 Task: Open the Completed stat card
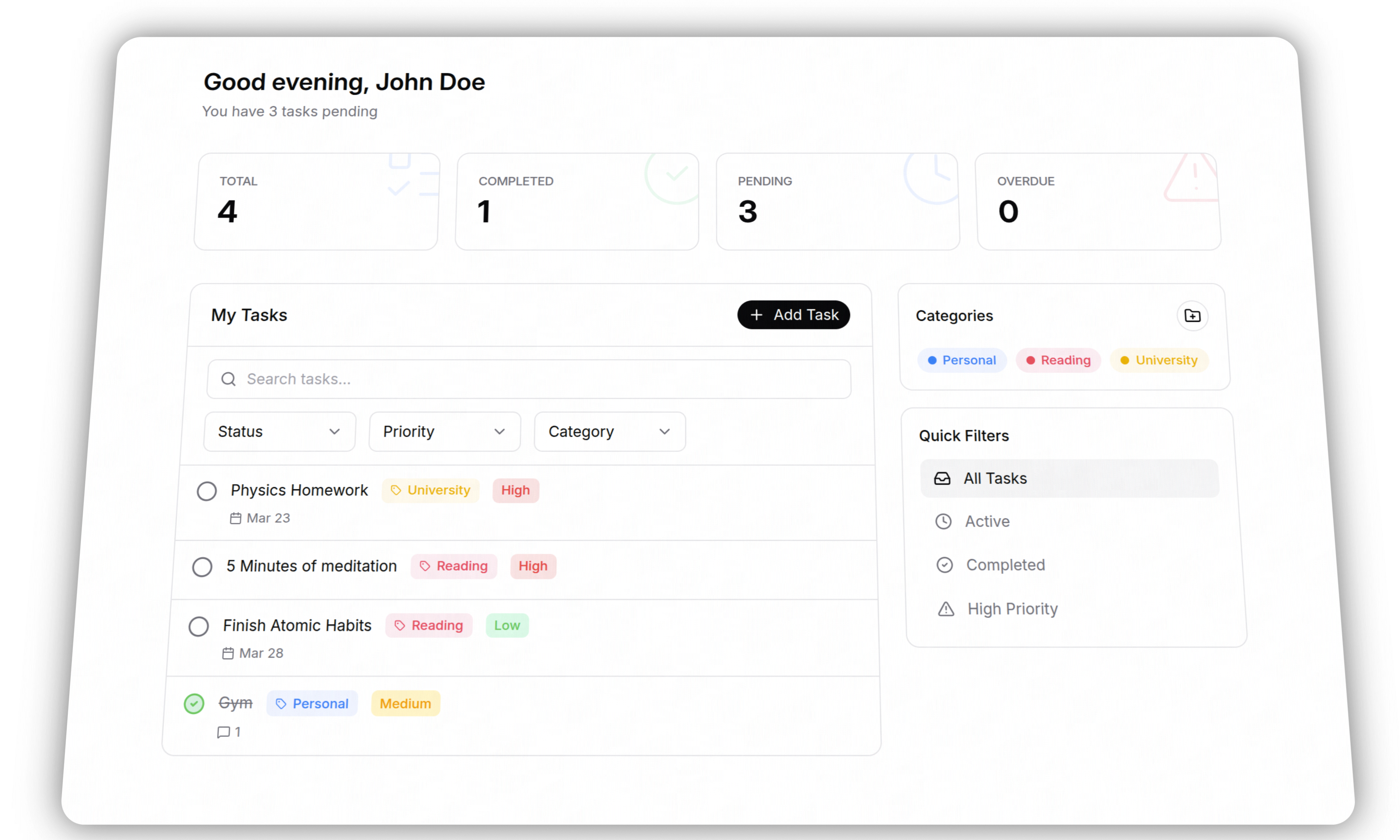[577, 202]
